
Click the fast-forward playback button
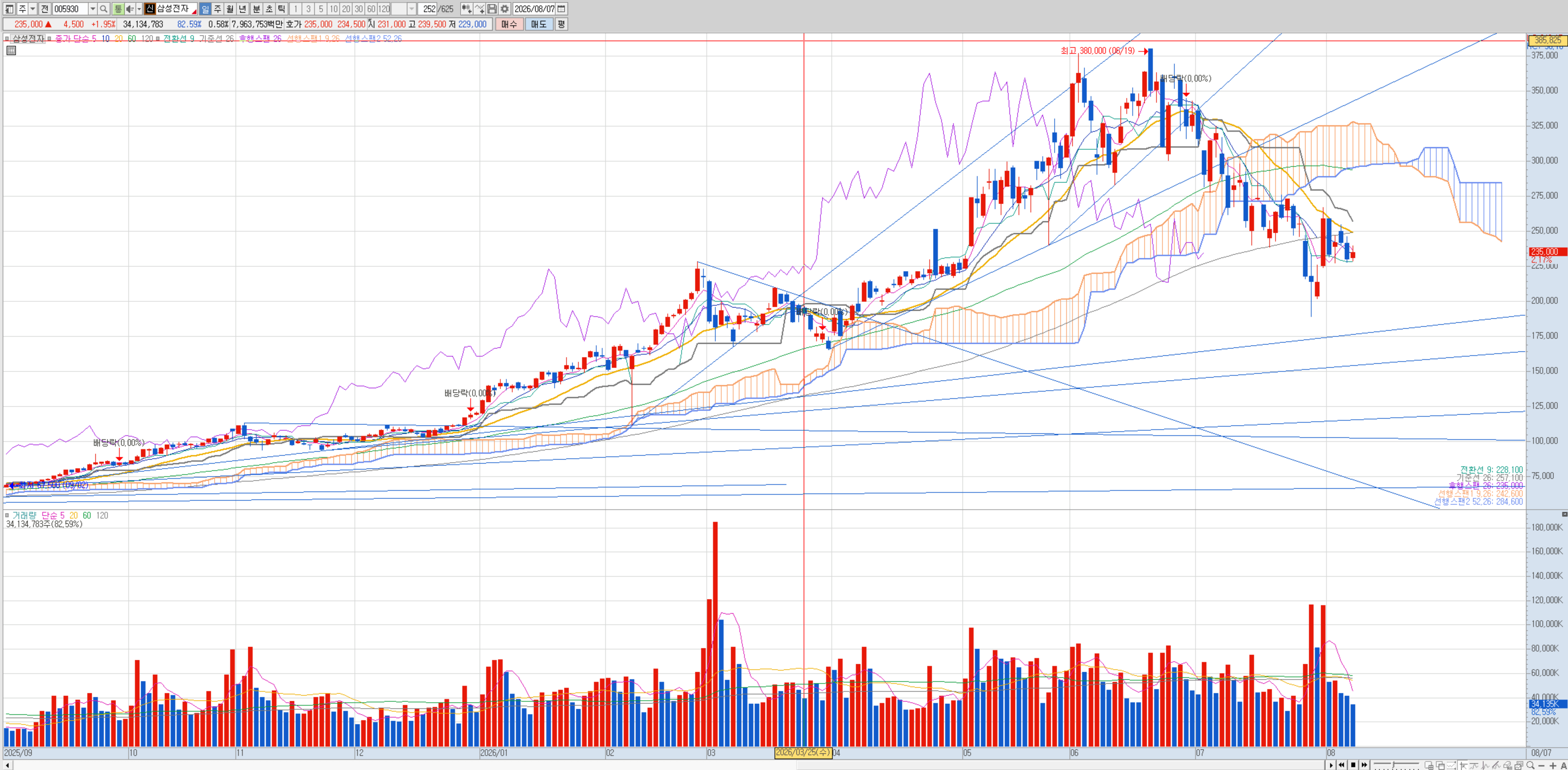point(1364,765)
